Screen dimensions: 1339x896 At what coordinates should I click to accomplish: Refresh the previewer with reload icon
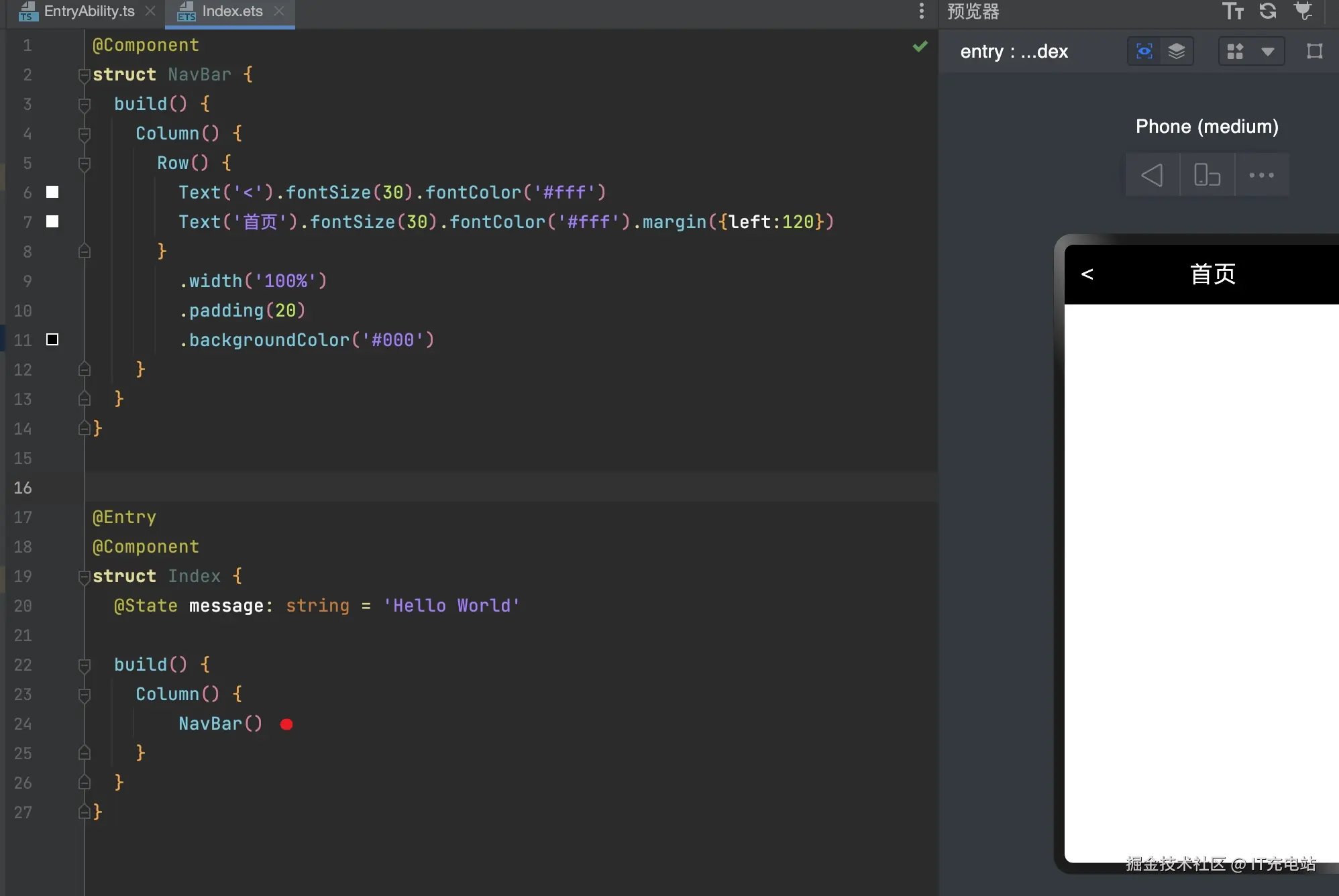click(x=1268, y=11)
